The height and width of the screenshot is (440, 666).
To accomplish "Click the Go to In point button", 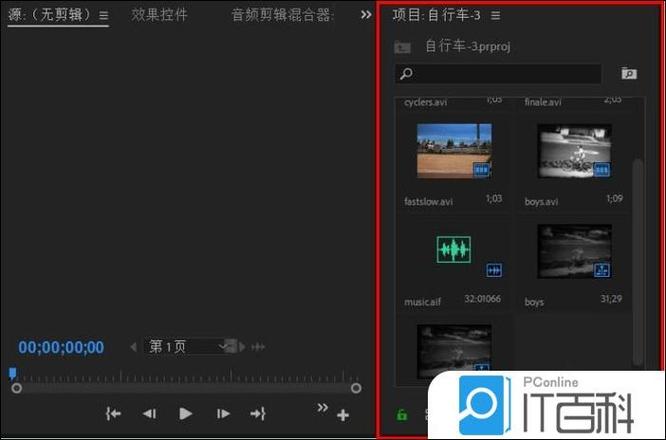I will click(113, 414).
